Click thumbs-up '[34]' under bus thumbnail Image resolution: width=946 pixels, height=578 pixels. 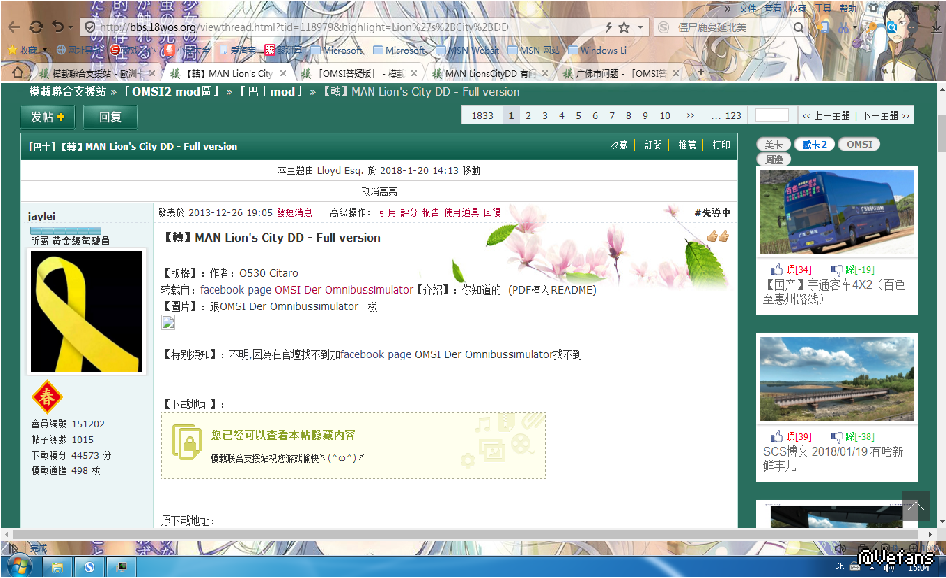791,270
